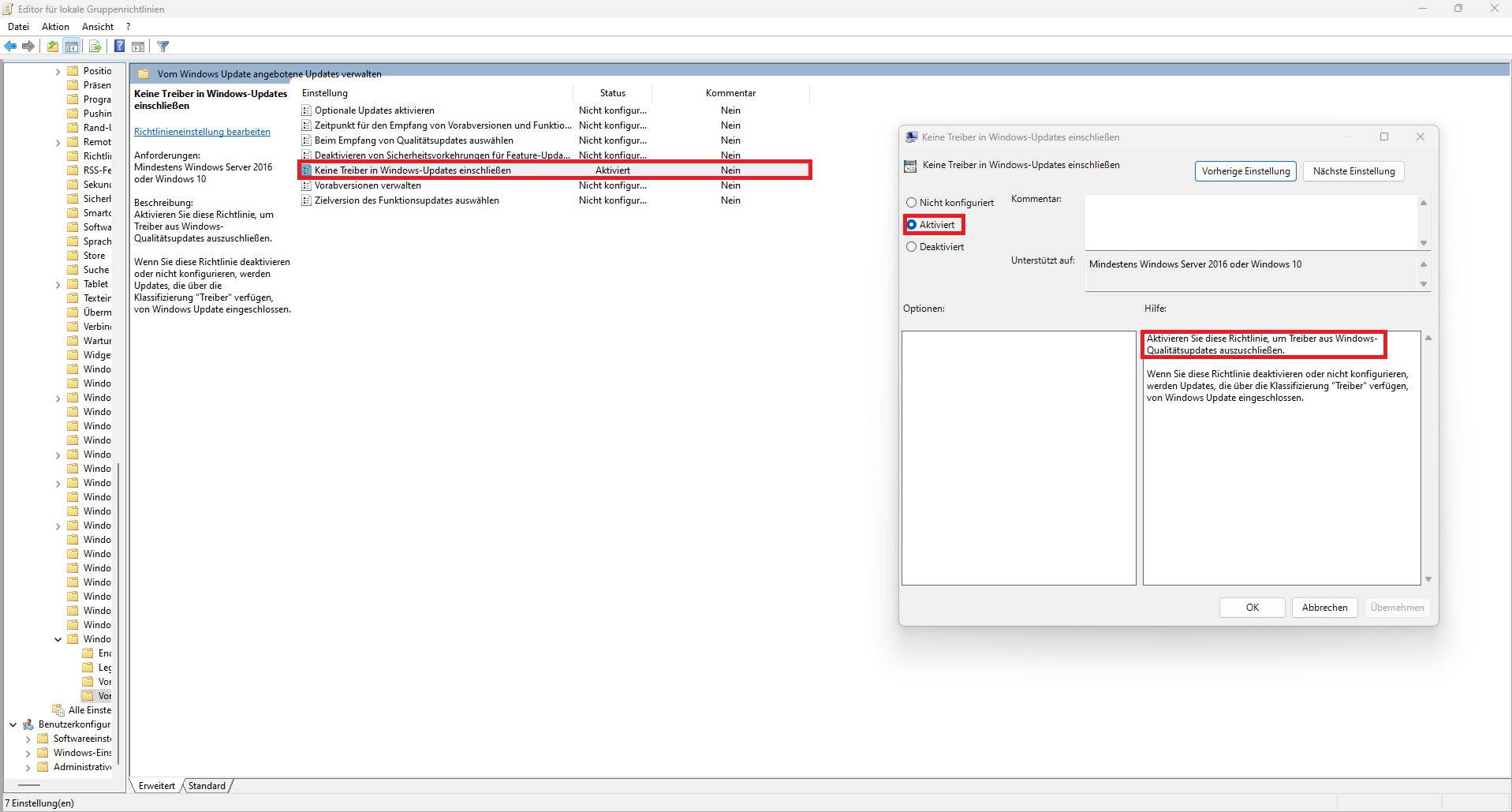Sort list by the Status column header
Viewport: 1512px width, 812px height.
[x=612, y=93]
